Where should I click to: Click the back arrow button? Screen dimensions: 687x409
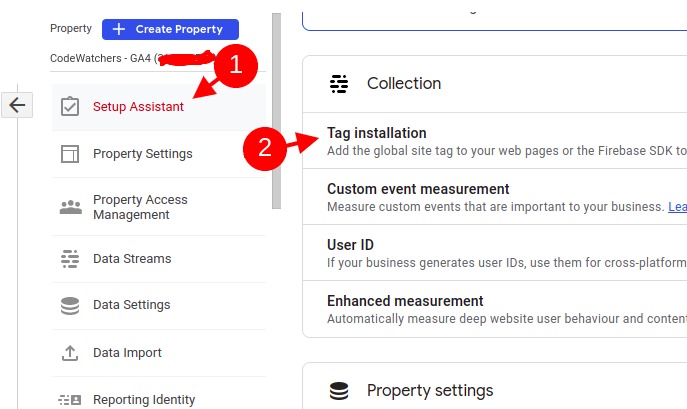point(17,105)
